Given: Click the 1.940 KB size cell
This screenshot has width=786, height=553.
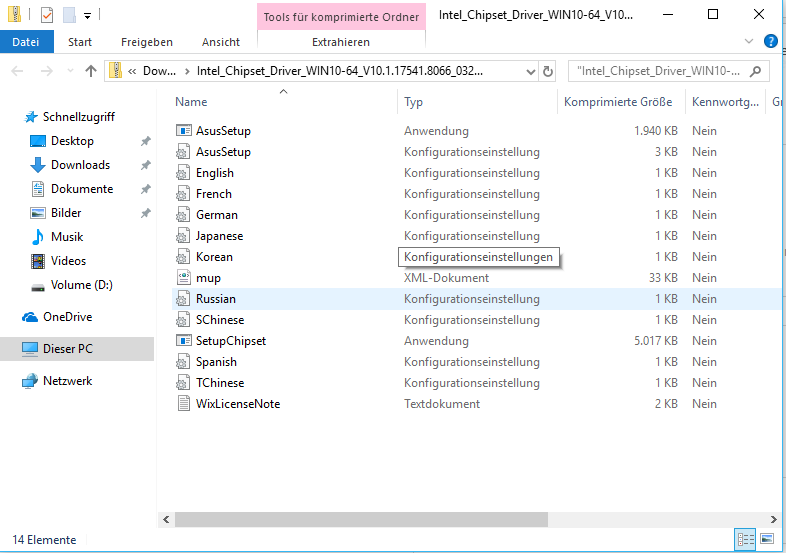Looking at the screenshot, I should pyautogui.click(x=656, y=131).
